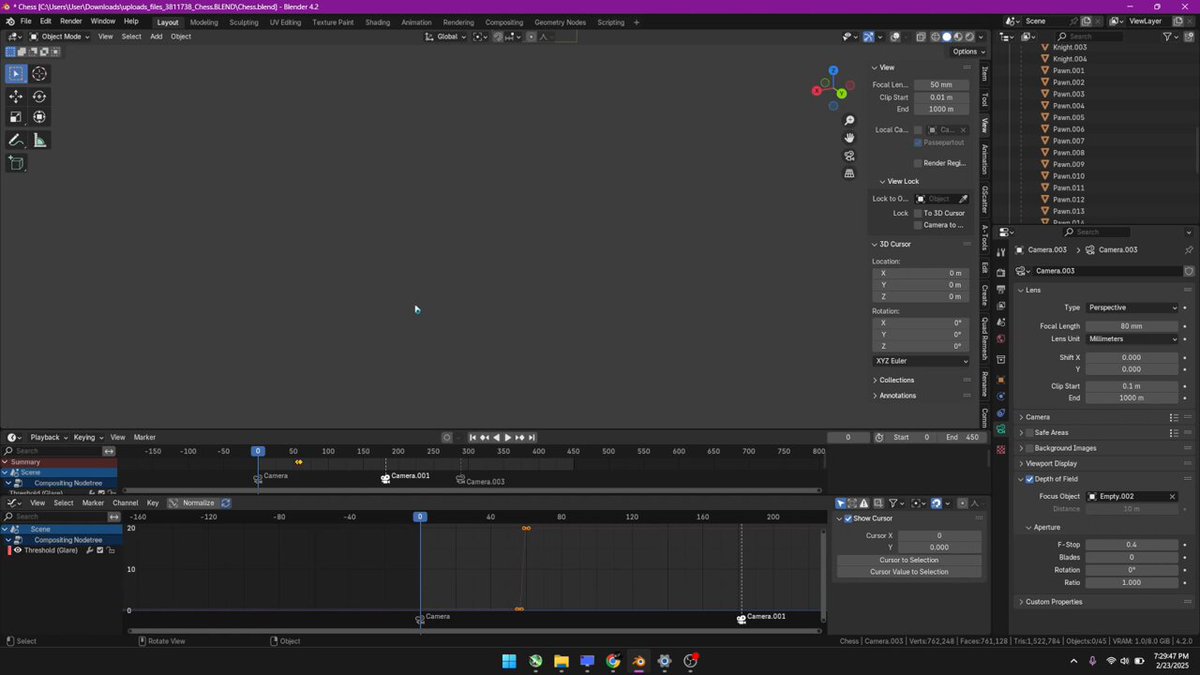Select the Annotate tool
Viewport: 1200px width, 675px height.
point(16,141)
